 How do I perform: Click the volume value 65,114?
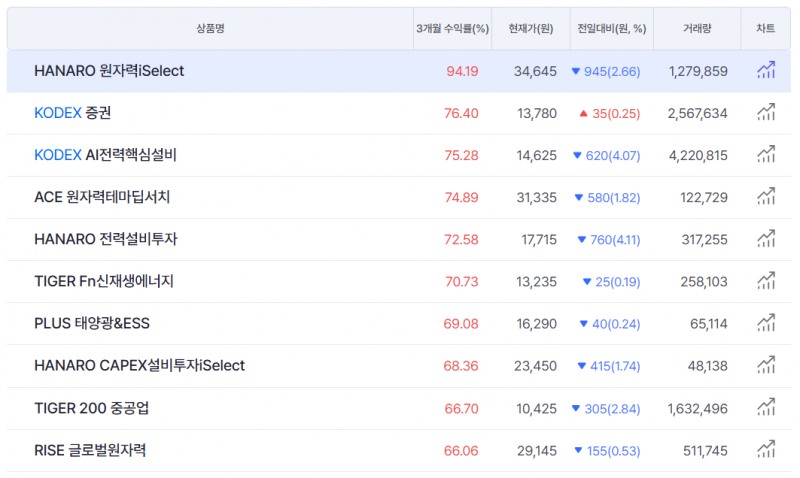(709, 324)
